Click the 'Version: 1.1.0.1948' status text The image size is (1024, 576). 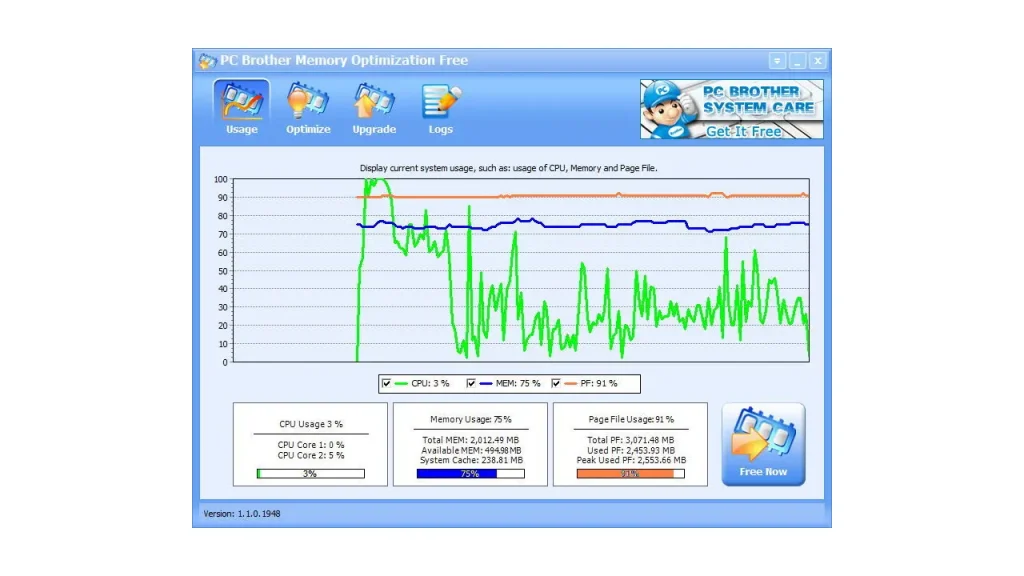click(242, 514)
